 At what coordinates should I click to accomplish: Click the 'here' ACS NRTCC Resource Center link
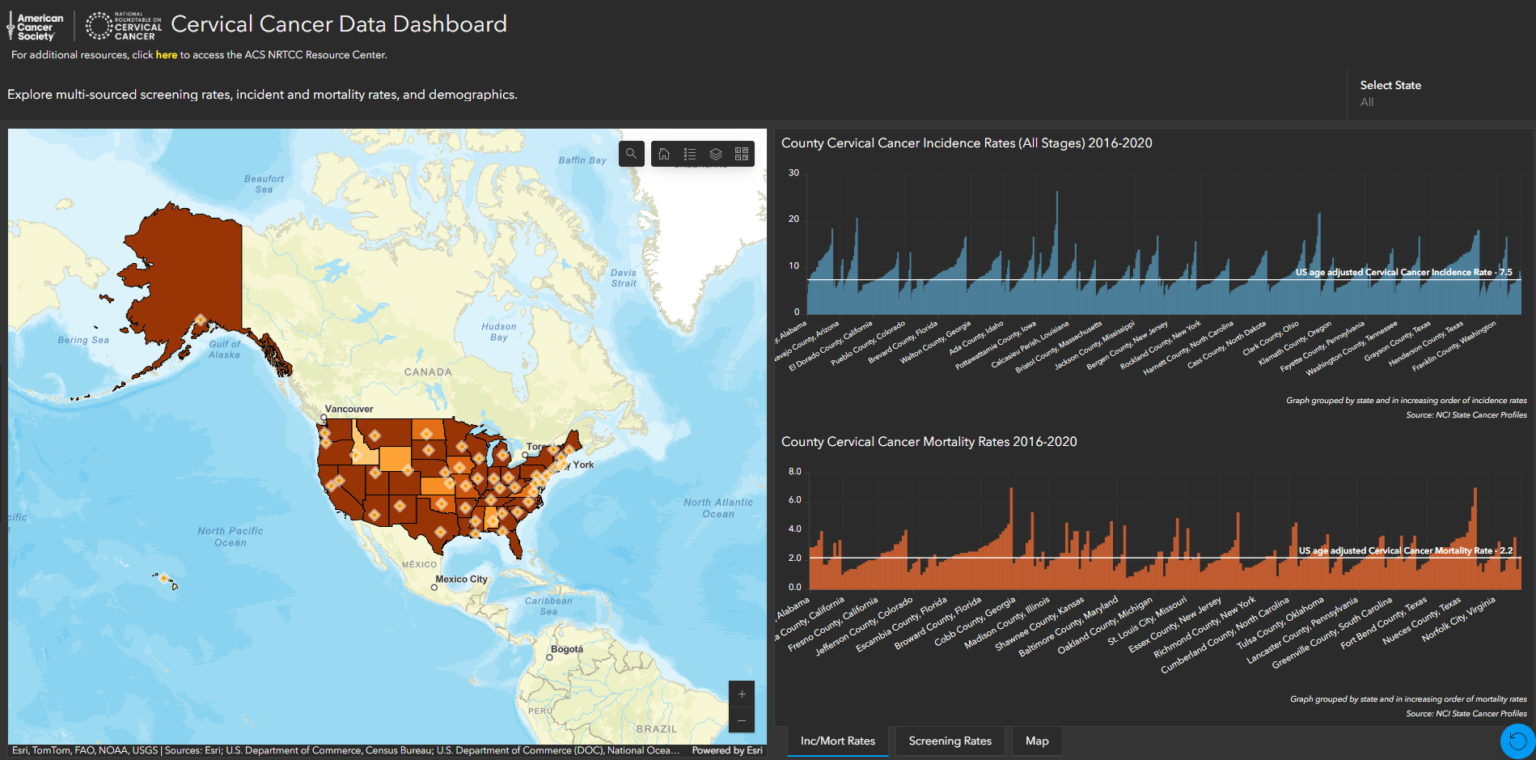click(x=166, y=55)
